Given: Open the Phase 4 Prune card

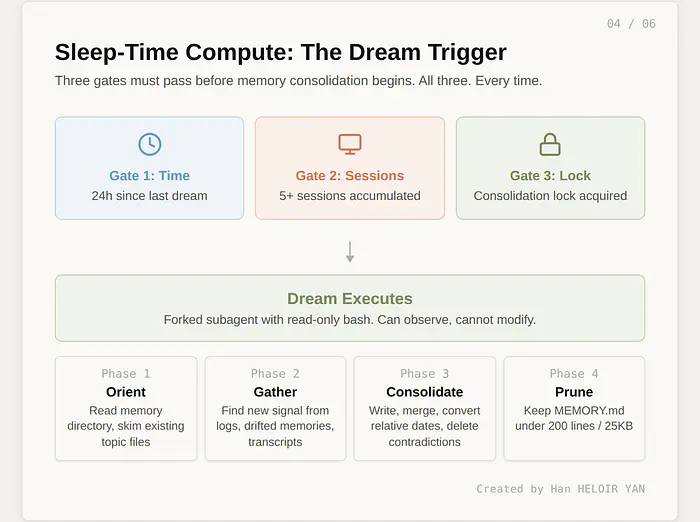Looking at the screenshot, I should (574, 408).
